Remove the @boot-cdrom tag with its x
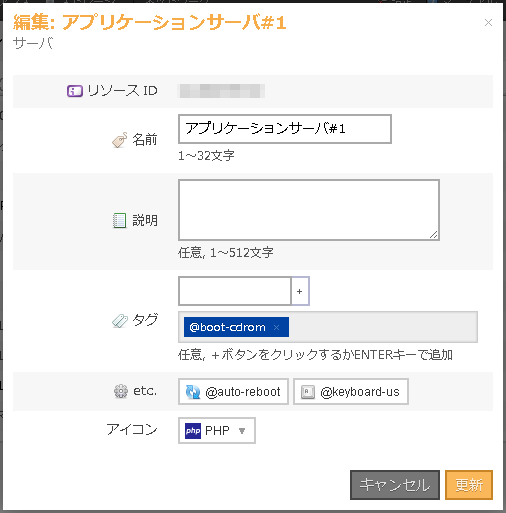 point(276,327)
